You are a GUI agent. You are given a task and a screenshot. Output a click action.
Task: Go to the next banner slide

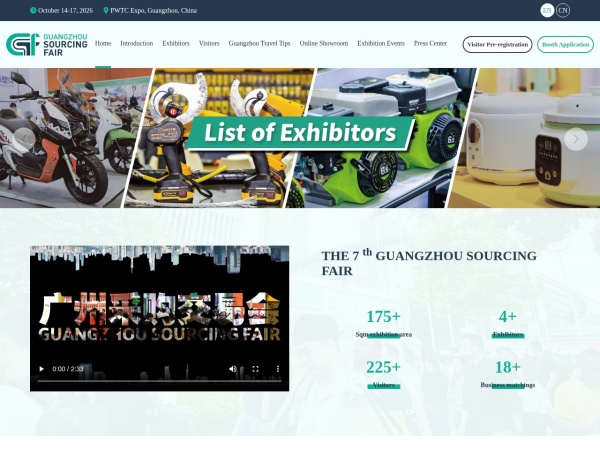tap(576, 139)
